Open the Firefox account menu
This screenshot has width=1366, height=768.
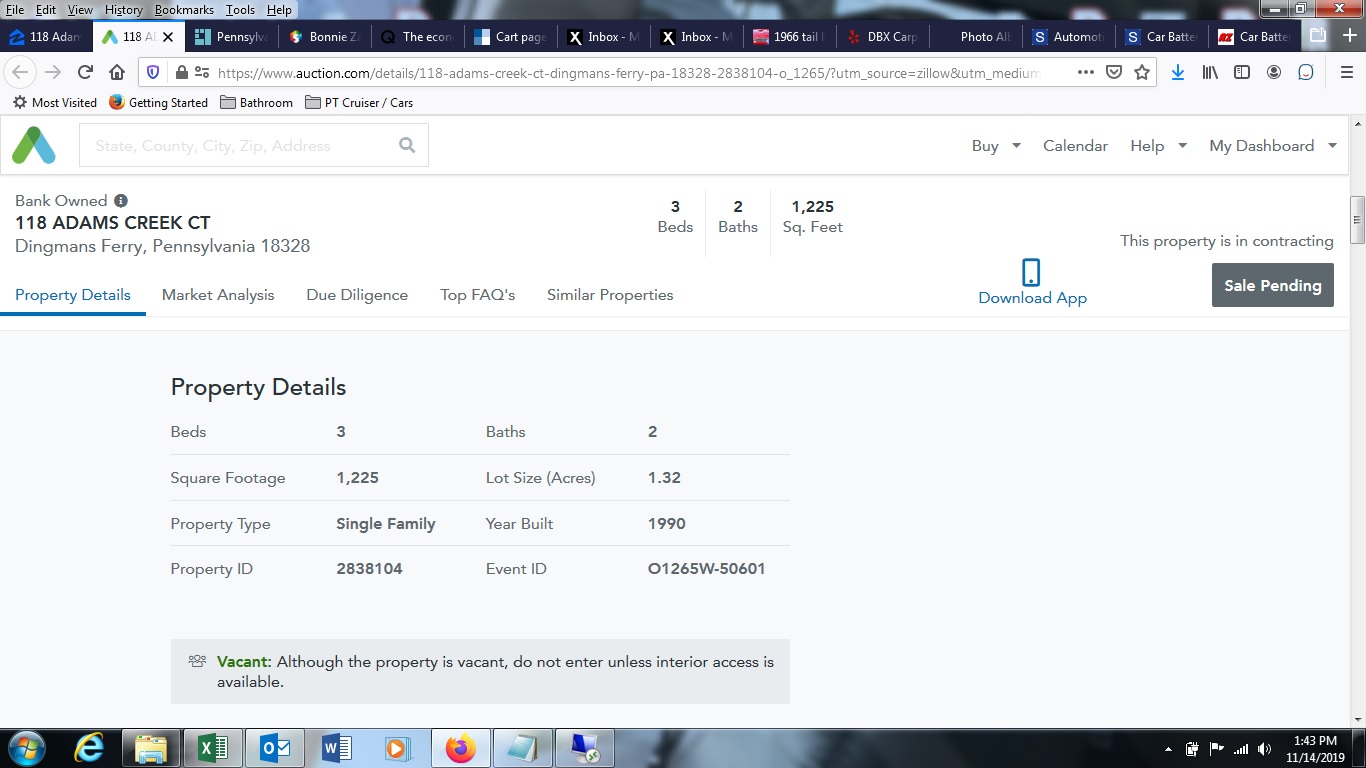point(1273,72)
